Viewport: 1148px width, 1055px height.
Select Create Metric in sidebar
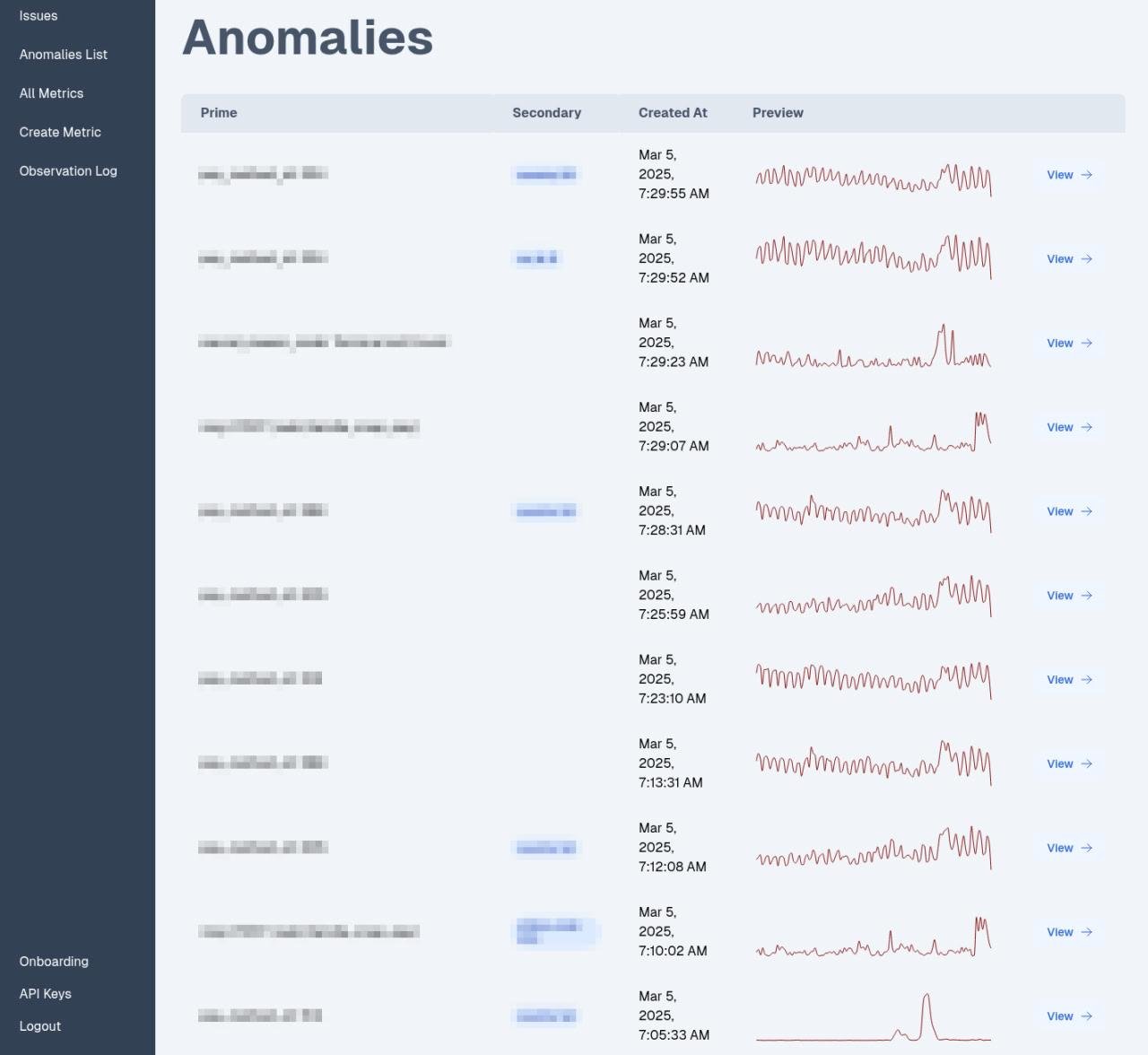click(x=60, y=132)
